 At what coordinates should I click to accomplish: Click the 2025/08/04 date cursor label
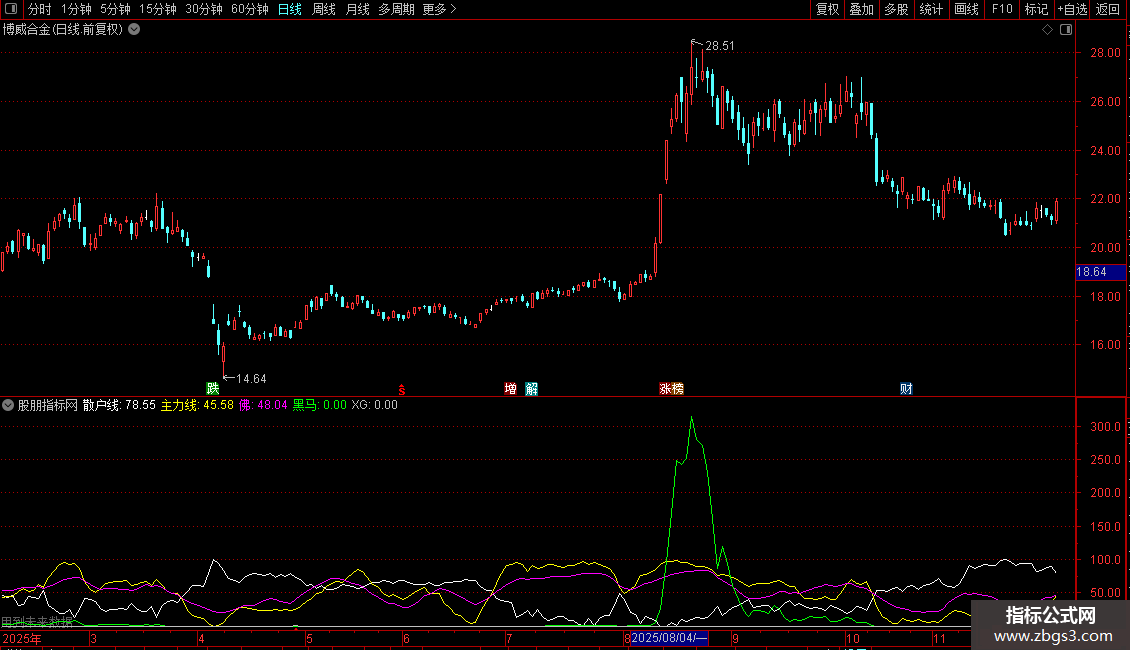tap(669, 638)
